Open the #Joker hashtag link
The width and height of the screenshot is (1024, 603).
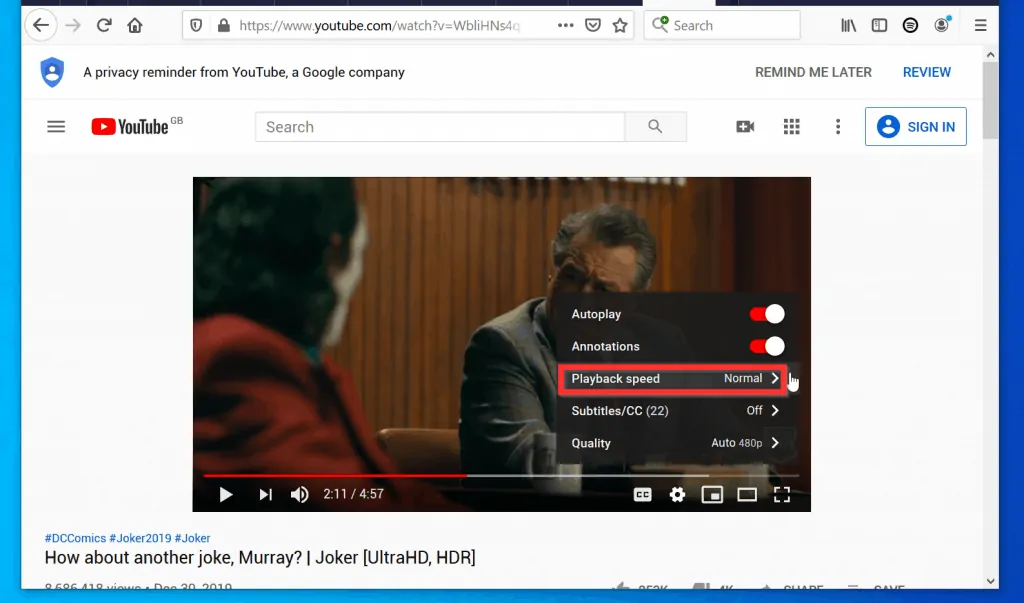point(193,538)
